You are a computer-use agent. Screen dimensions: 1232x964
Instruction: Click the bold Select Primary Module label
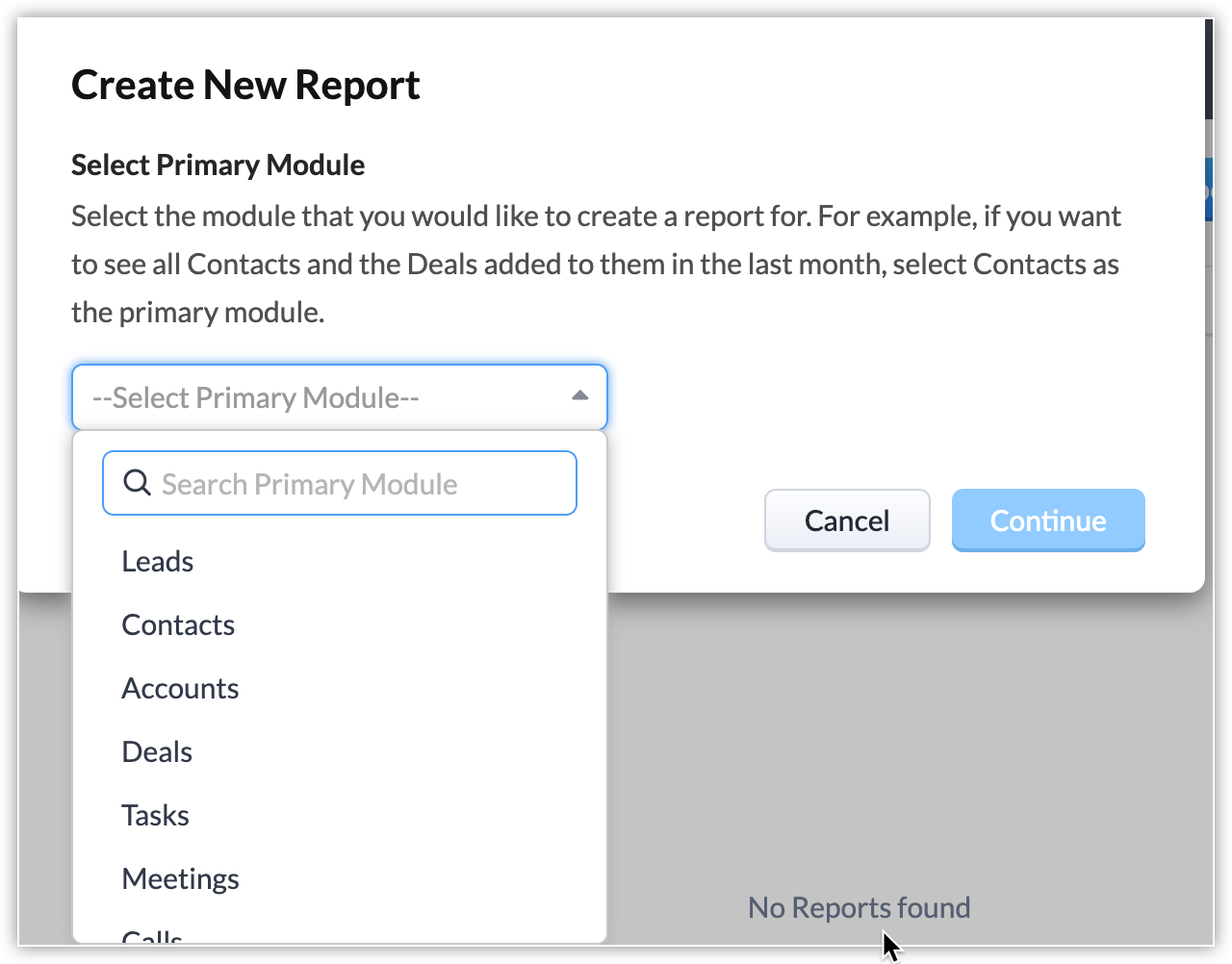click(218, 165)
